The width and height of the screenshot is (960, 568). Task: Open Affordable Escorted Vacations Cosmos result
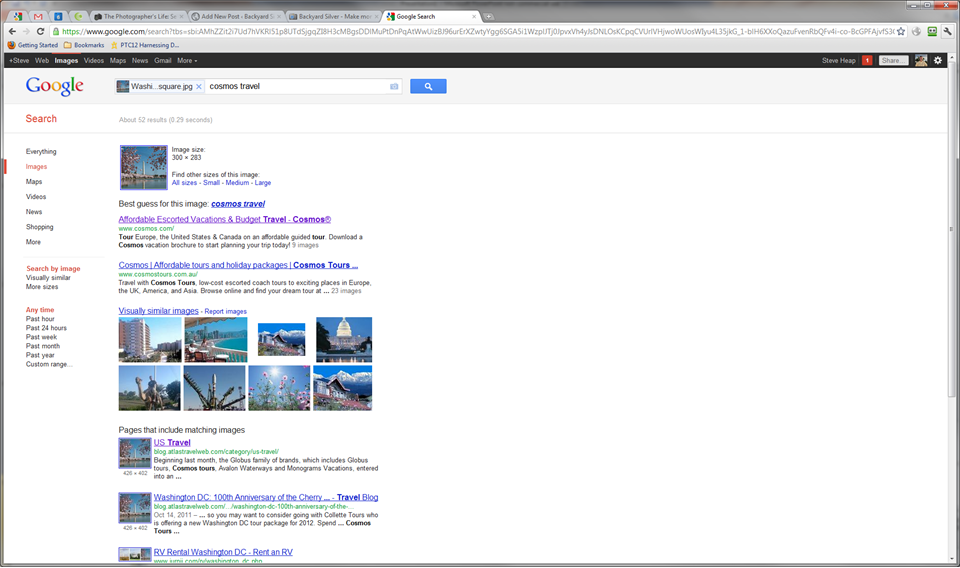[225, 219]
